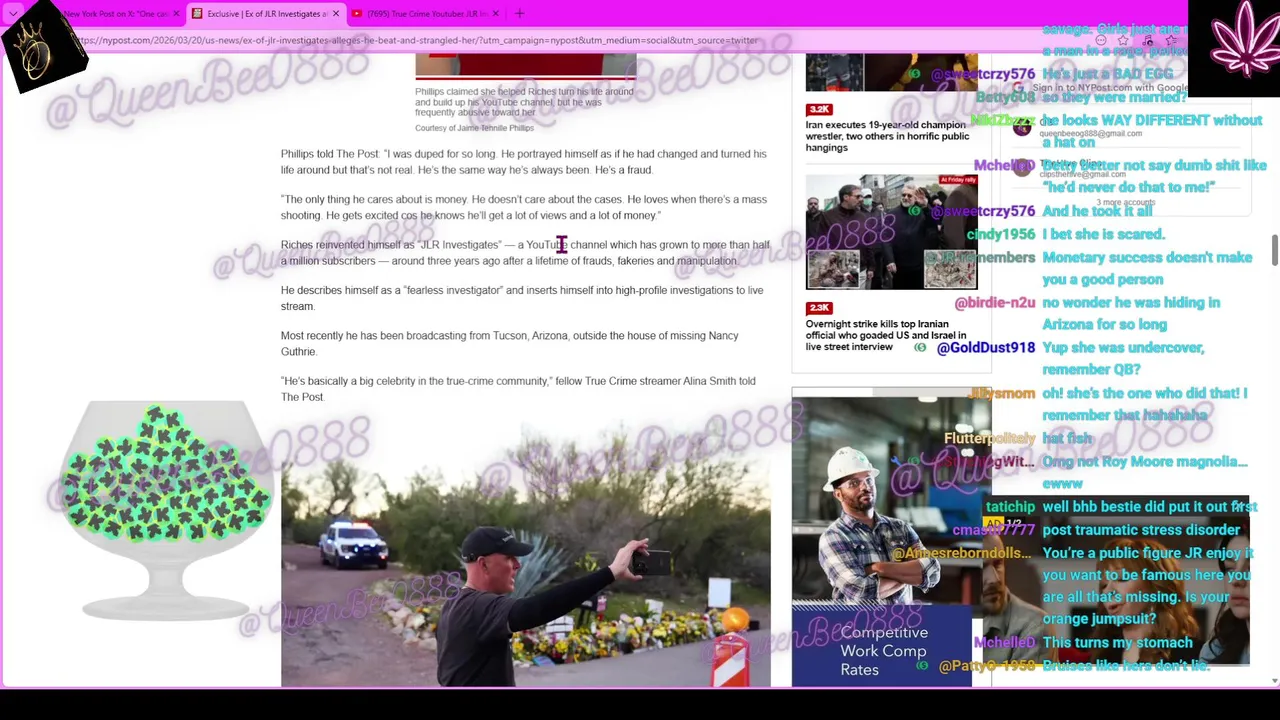Click the Competitive Work Comp Rates ad

point(884,542)
